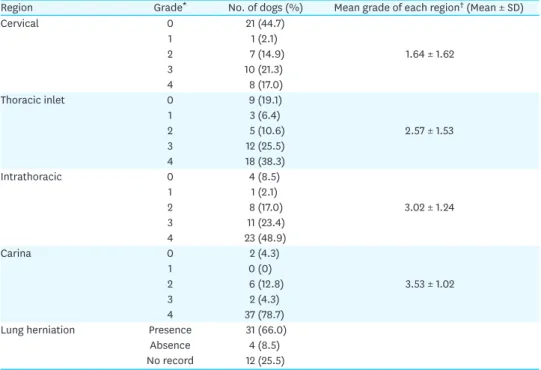Click the value 6 (12.8)
The height and width of the screenshot is (370, 541).
[266, 284]
